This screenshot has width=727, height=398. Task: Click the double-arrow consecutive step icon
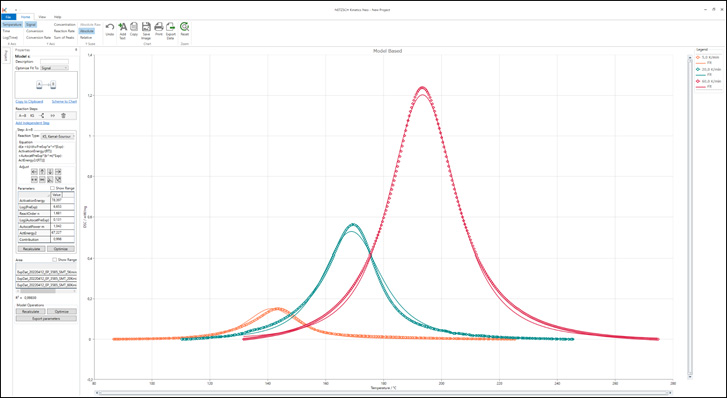53,116
